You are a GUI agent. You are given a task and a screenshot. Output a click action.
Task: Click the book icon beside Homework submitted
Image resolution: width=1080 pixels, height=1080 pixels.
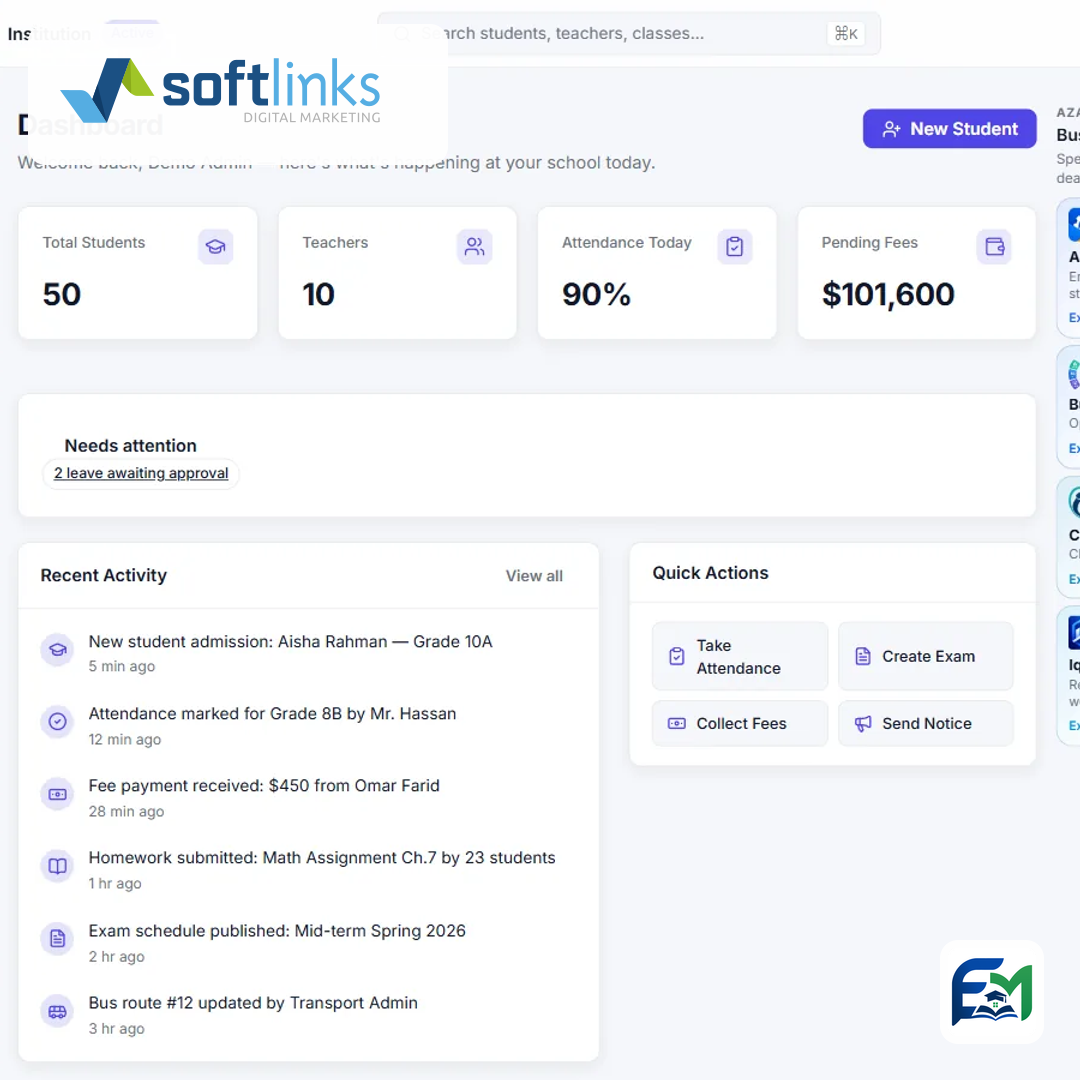click(58, 866)
